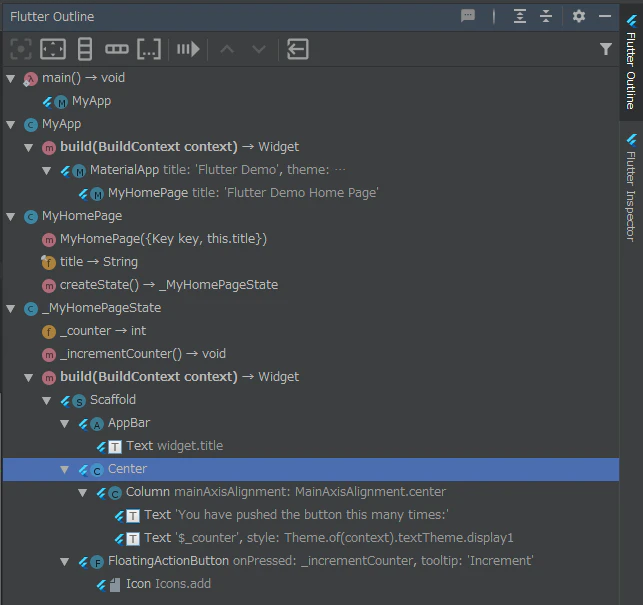Click the Flutter Outline panel title
Image resolution: width=643 pixels, height=605 pixels.
[x=52, y=16]
